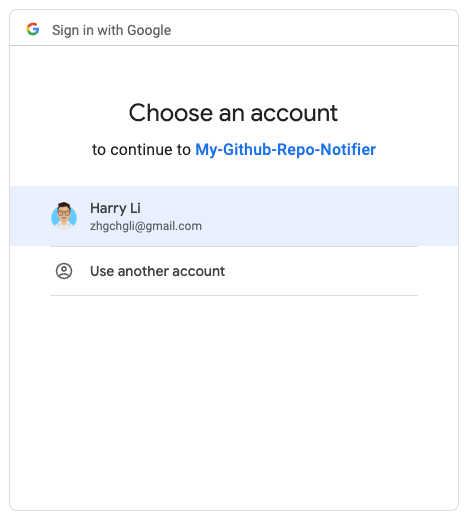The image size is (464, 520).
Task: Choose the Harry Li account row
Action: click(234, 216)
